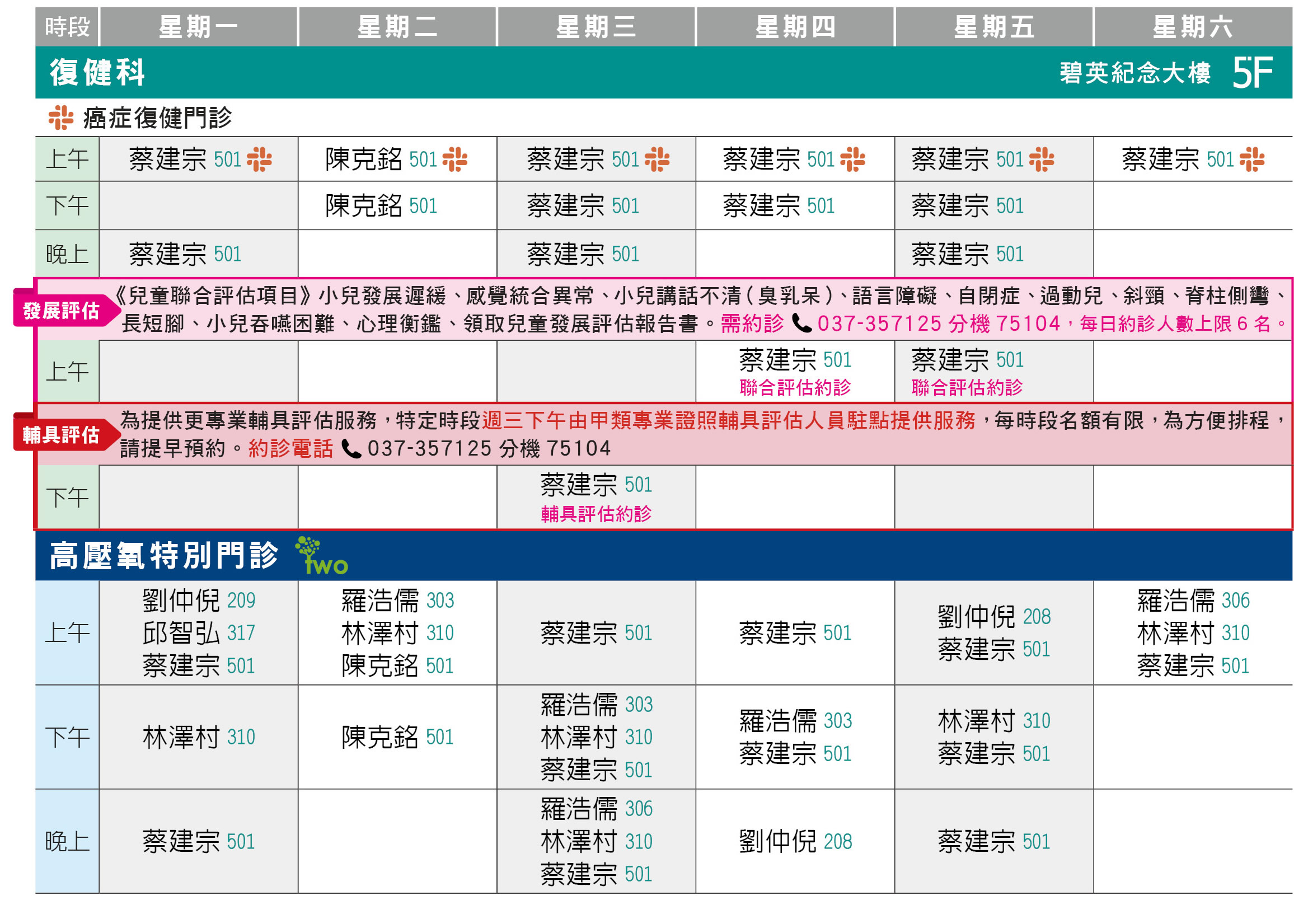
Task: Click the 聯合評估約診 link under Thursday
Action: tap(795, 388)
